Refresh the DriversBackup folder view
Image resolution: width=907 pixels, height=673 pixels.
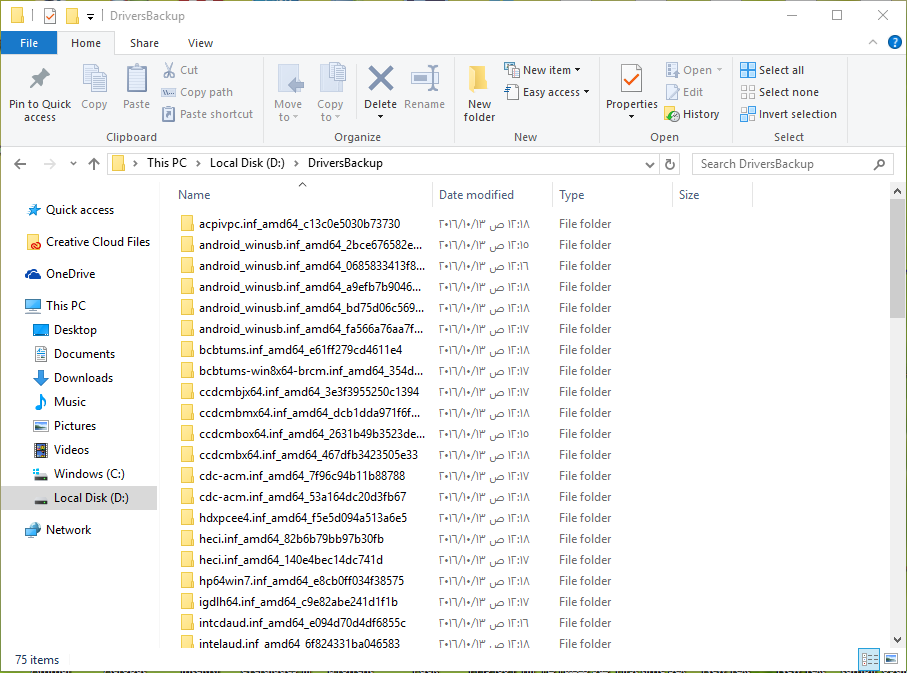670,164
